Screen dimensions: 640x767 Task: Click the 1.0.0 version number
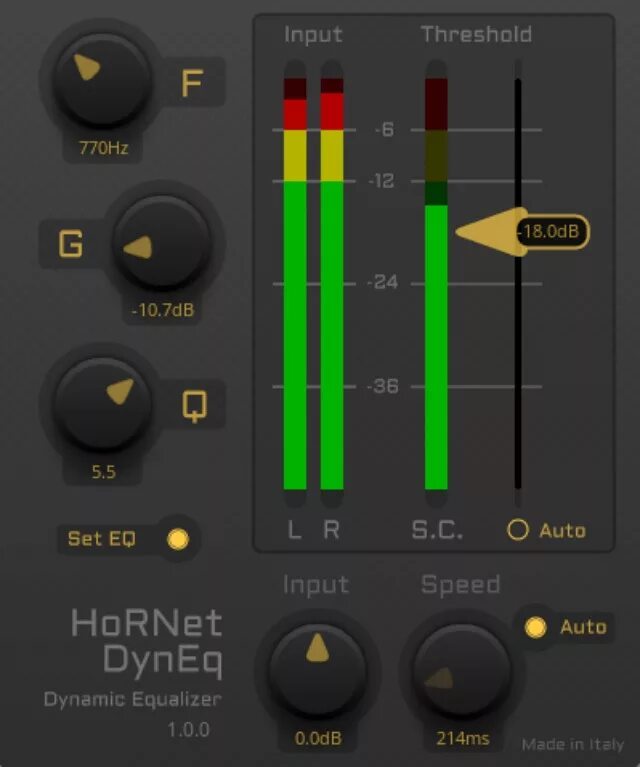click(188, 729)
